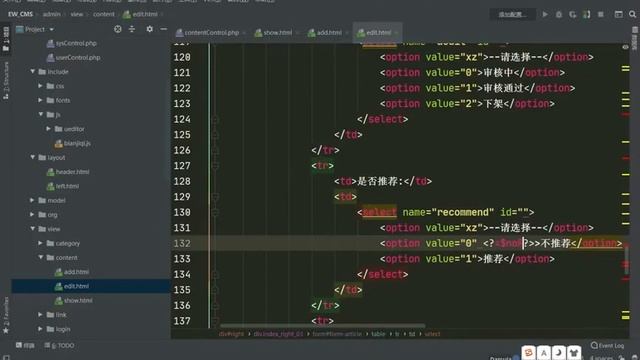Collapse the view folder

click(32, 229)
